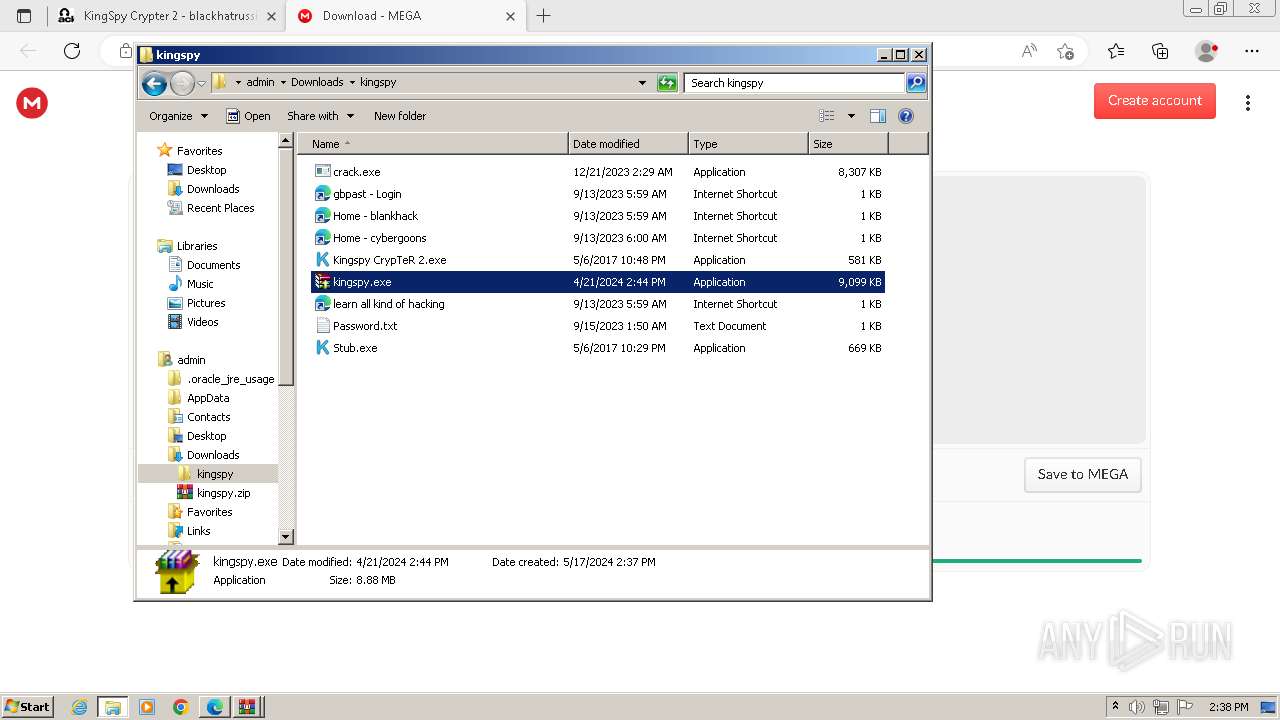The image size is (1280, 720).
Task: Open the Explorer Help icon
Action: click(x=906, y=116)
